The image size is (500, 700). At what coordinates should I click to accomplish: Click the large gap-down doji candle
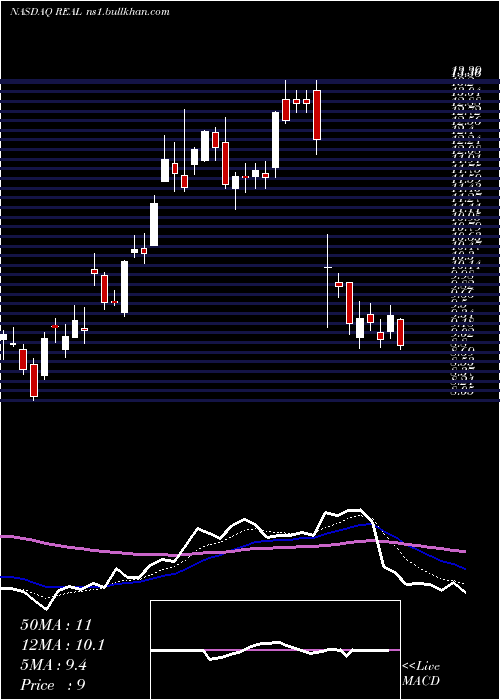pyautogui.click(x=328, y=280)
